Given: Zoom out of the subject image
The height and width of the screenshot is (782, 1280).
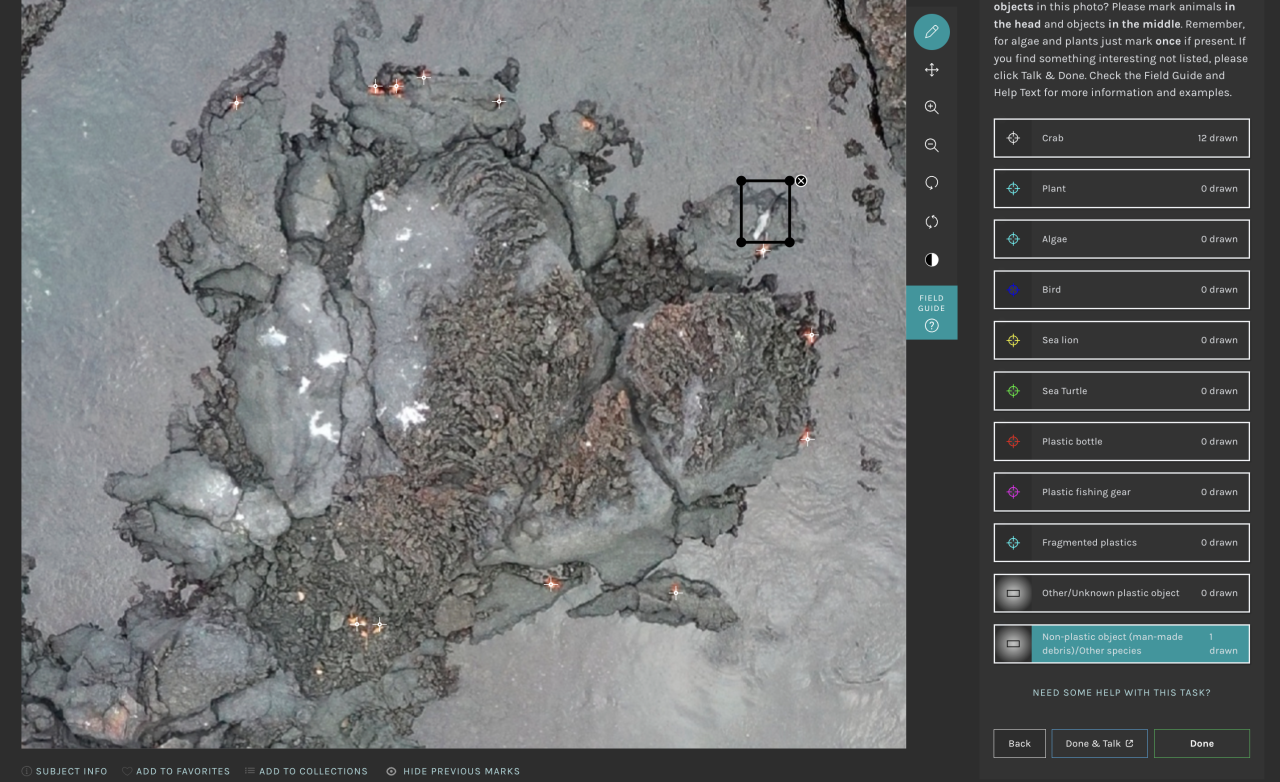Looking at the screenshot, I should click(x=931, y=146).
